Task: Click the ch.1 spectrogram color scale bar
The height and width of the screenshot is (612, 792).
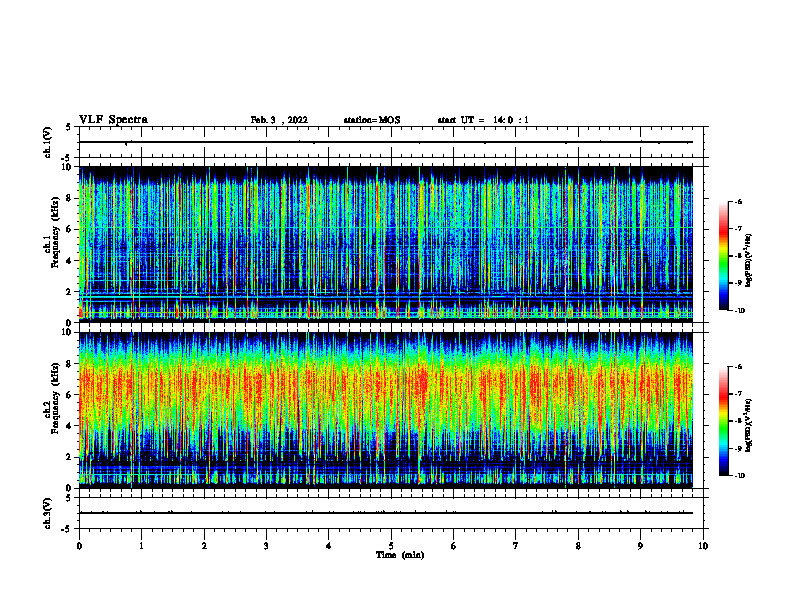Action: coord(724,256)
